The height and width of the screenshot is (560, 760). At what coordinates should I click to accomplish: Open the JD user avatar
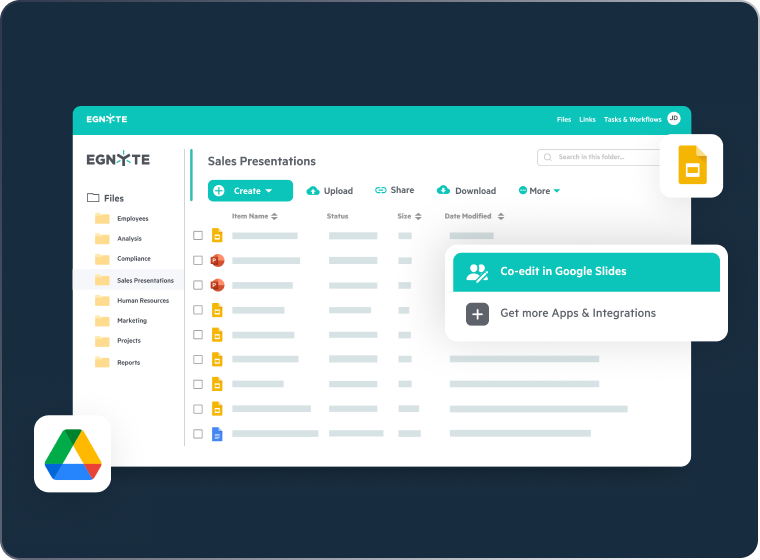pos(673,119)
